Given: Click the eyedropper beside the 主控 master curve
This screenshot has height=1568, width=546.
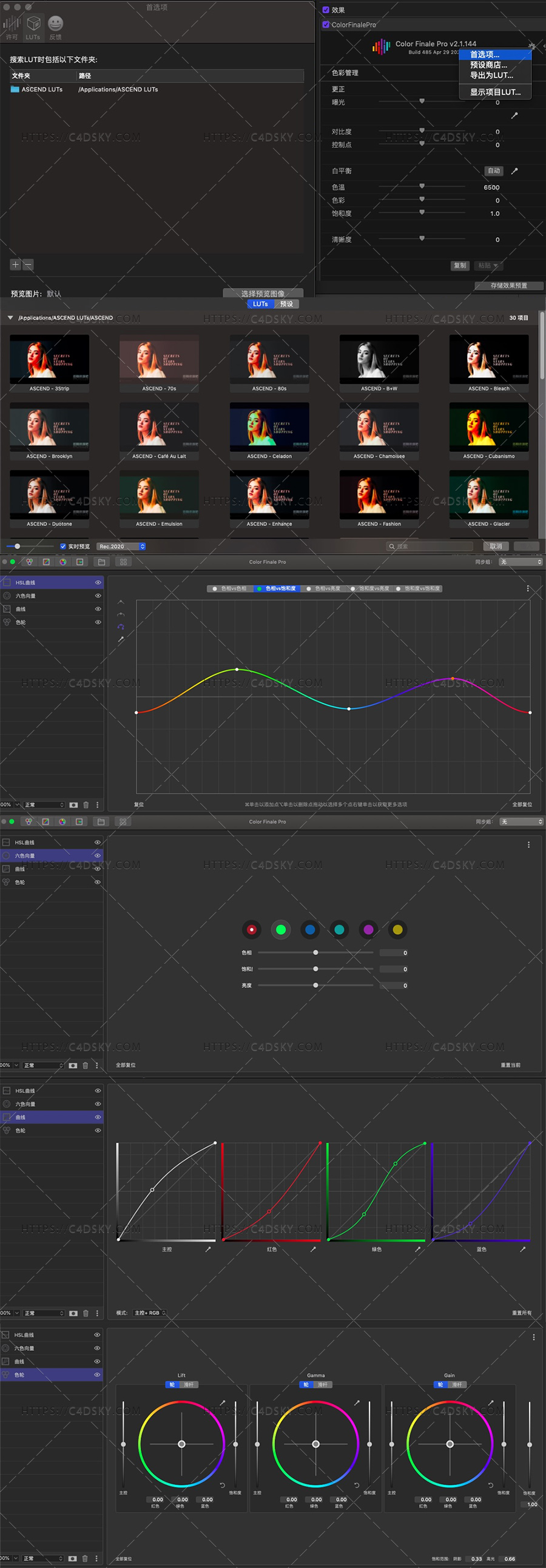Looking at the screenshot, I should [208, 1249].
